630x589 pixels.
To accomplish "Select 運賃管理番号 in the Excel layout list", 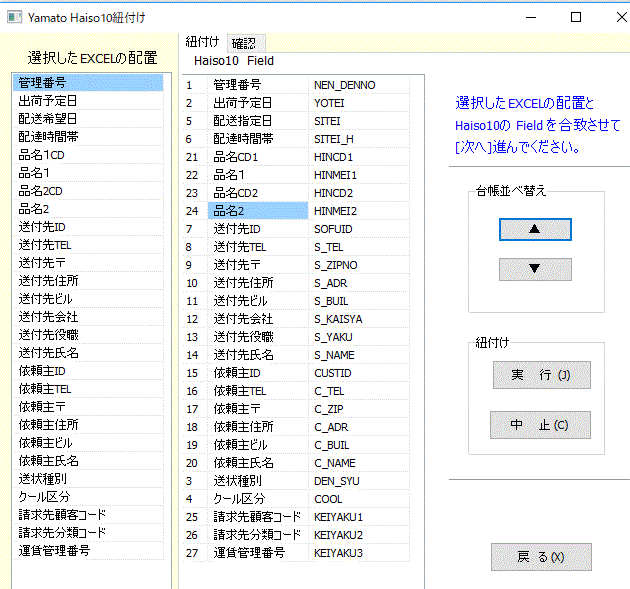I will click(88, 551).
